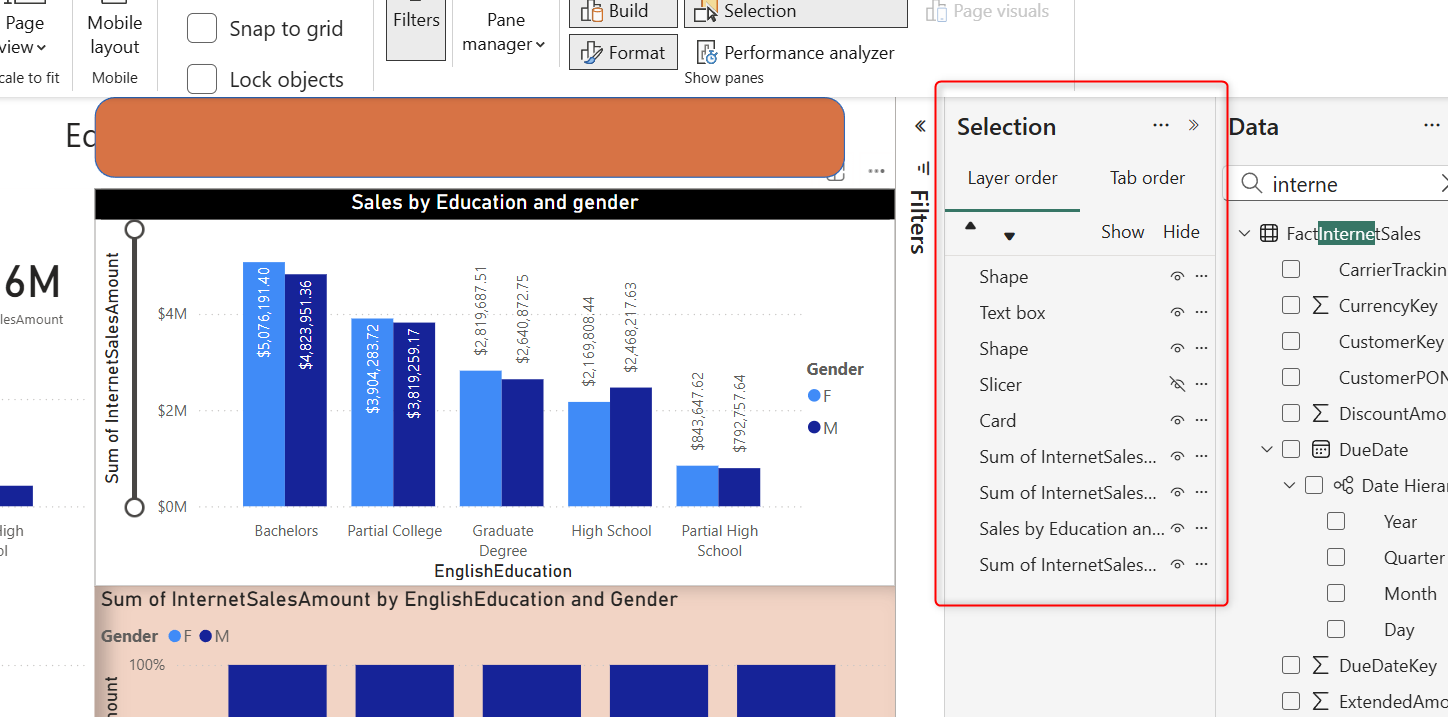Click the chart visual's more options ellipsis

(x=876, y=171)
